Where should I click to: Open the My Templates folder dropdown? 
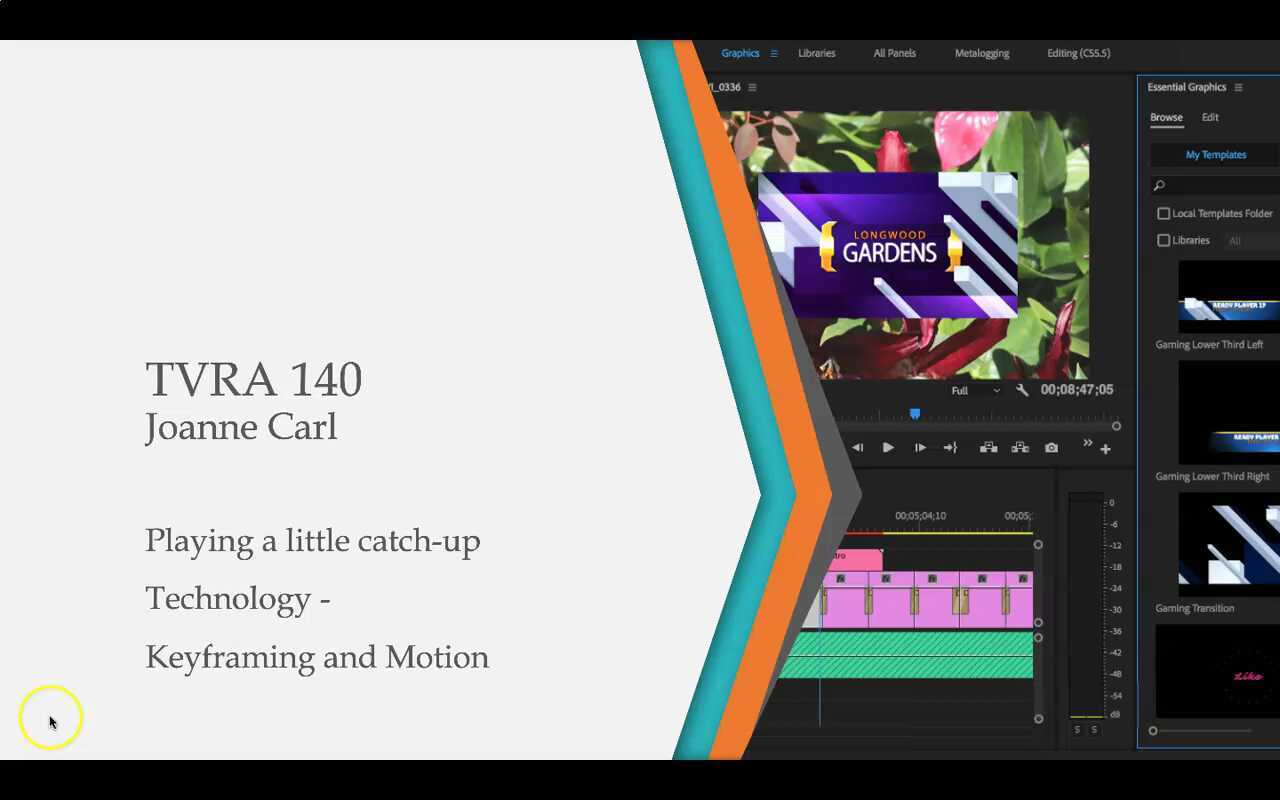[x=1216, y=154]
